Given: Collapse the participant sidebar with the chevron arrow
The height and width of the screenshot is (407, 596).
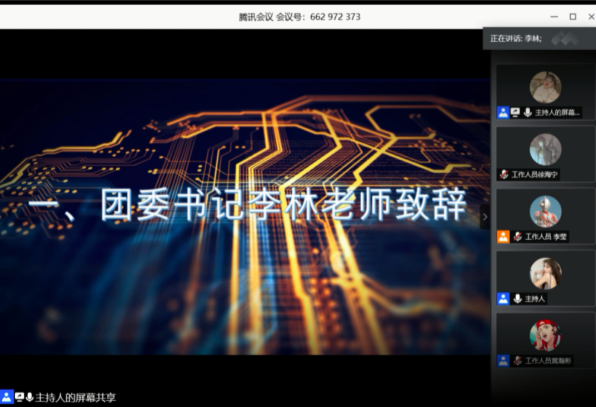Looking at the screenshot, I should click(485, 217).
